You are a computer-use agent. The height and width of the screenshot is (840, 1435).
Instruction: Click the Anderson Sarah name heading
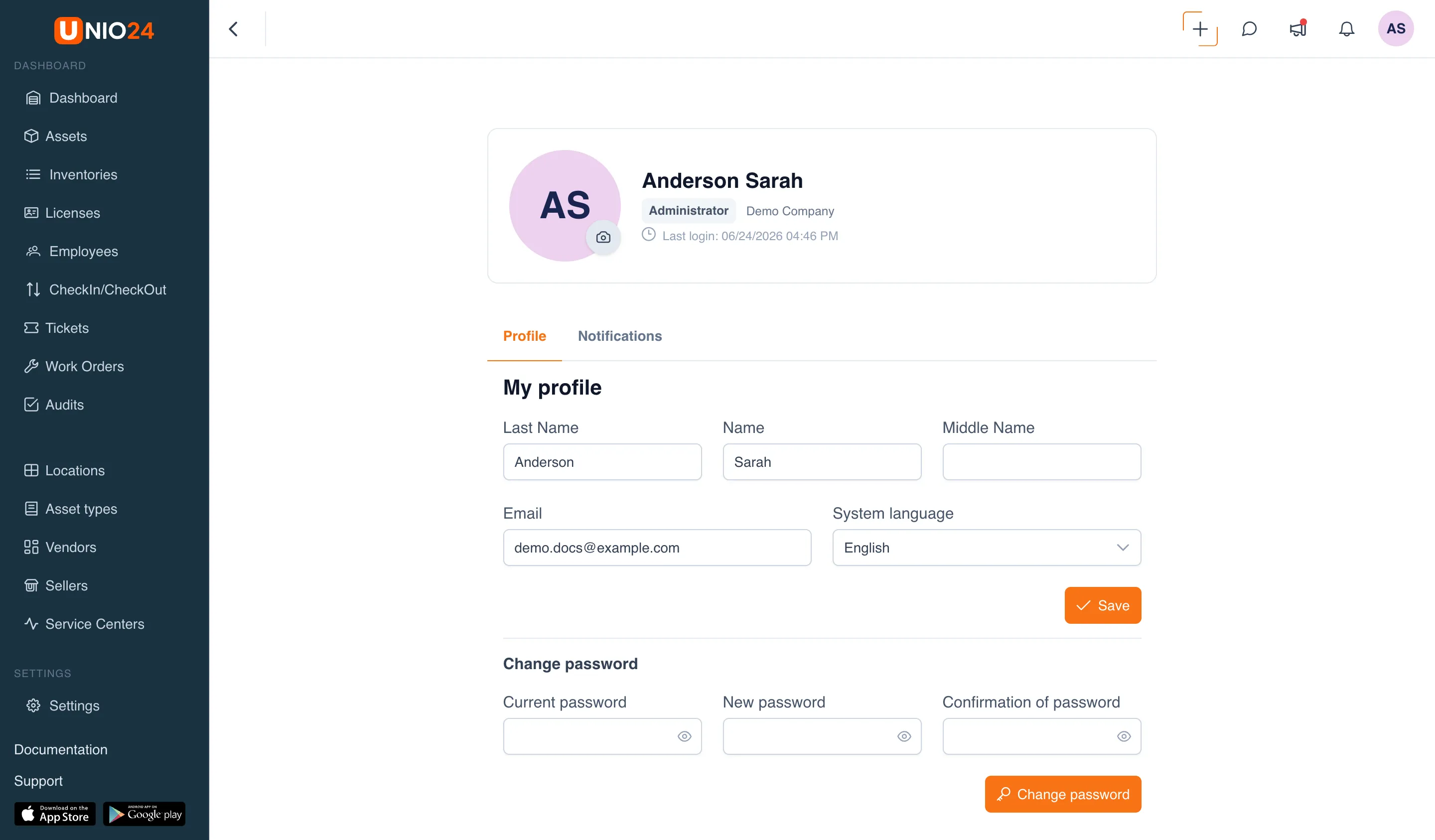tap(722, 180)
